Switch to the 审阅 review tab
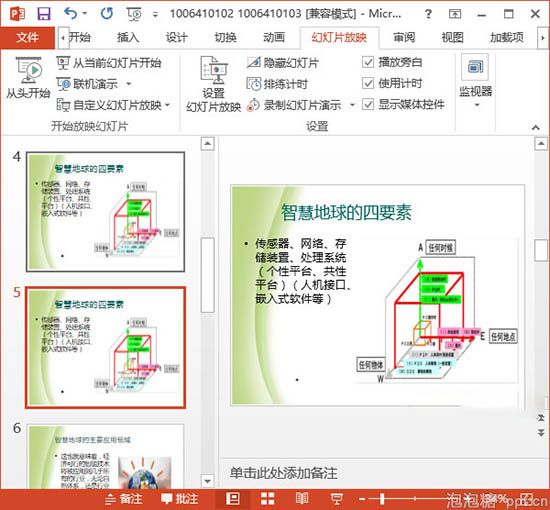This screenshot has width=550, height=510. (x=404, y=37)
